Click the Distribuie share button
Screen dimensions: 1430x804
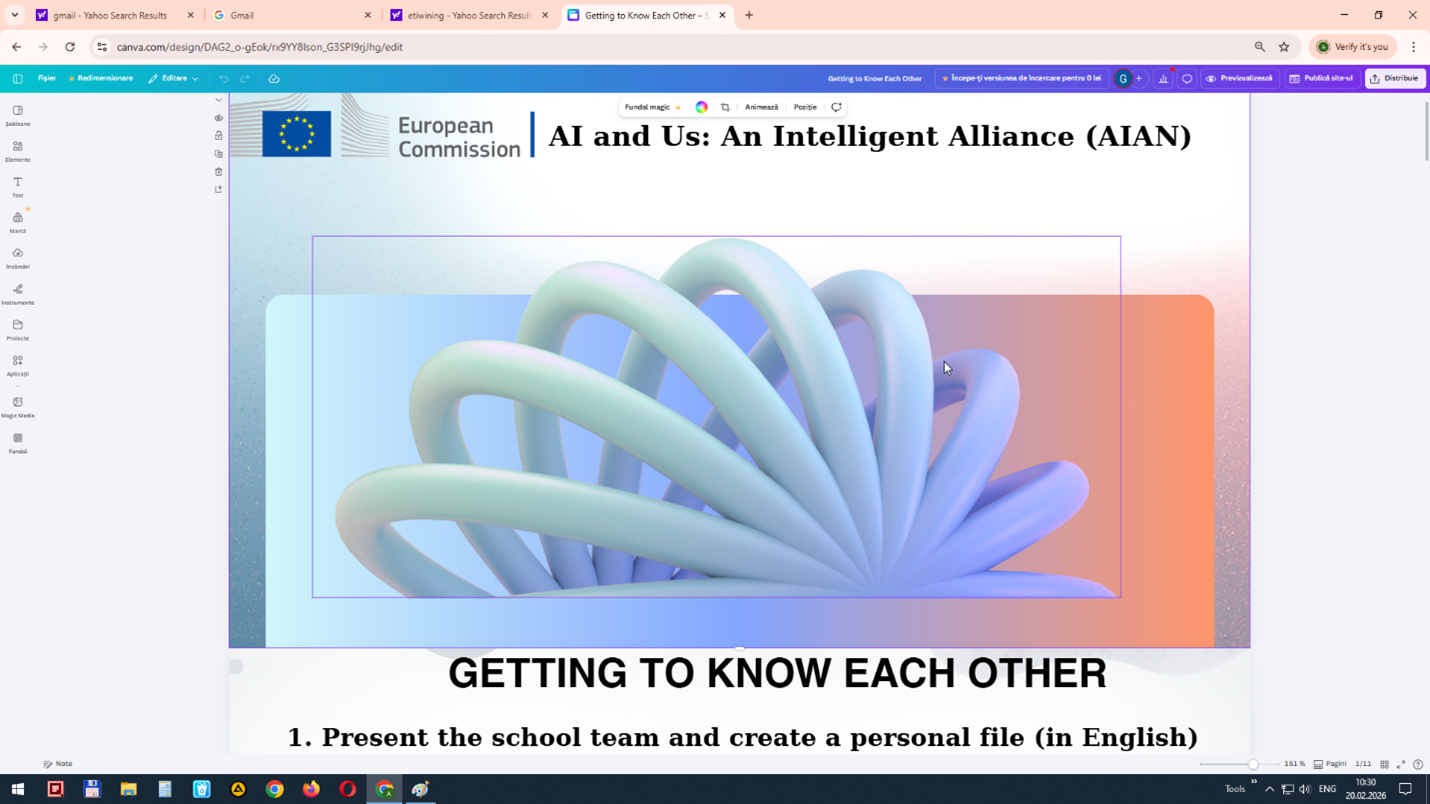click(x=1395, y=78)
